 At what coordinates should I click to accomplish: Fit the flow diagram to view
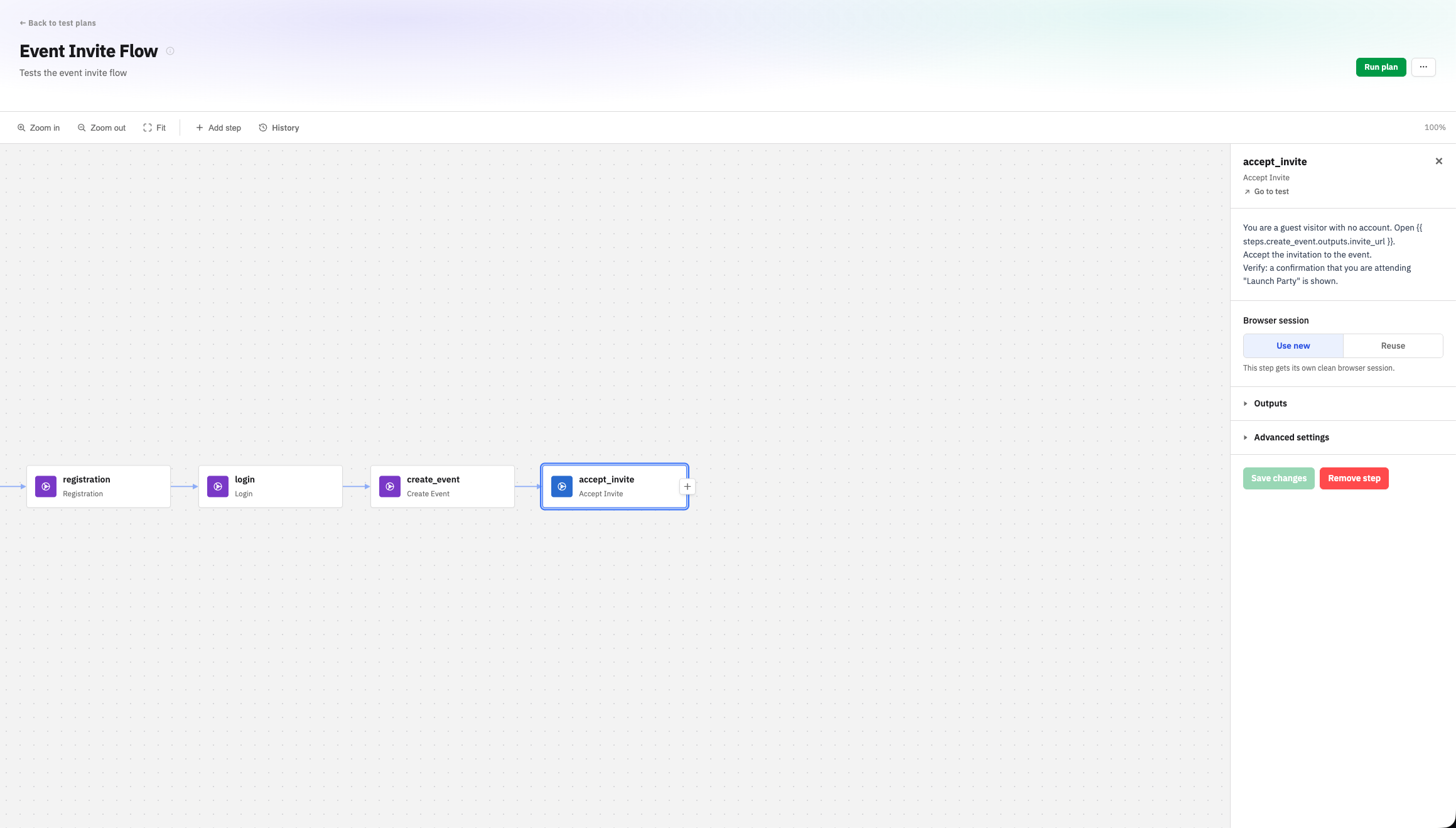(x=154, y=128)
